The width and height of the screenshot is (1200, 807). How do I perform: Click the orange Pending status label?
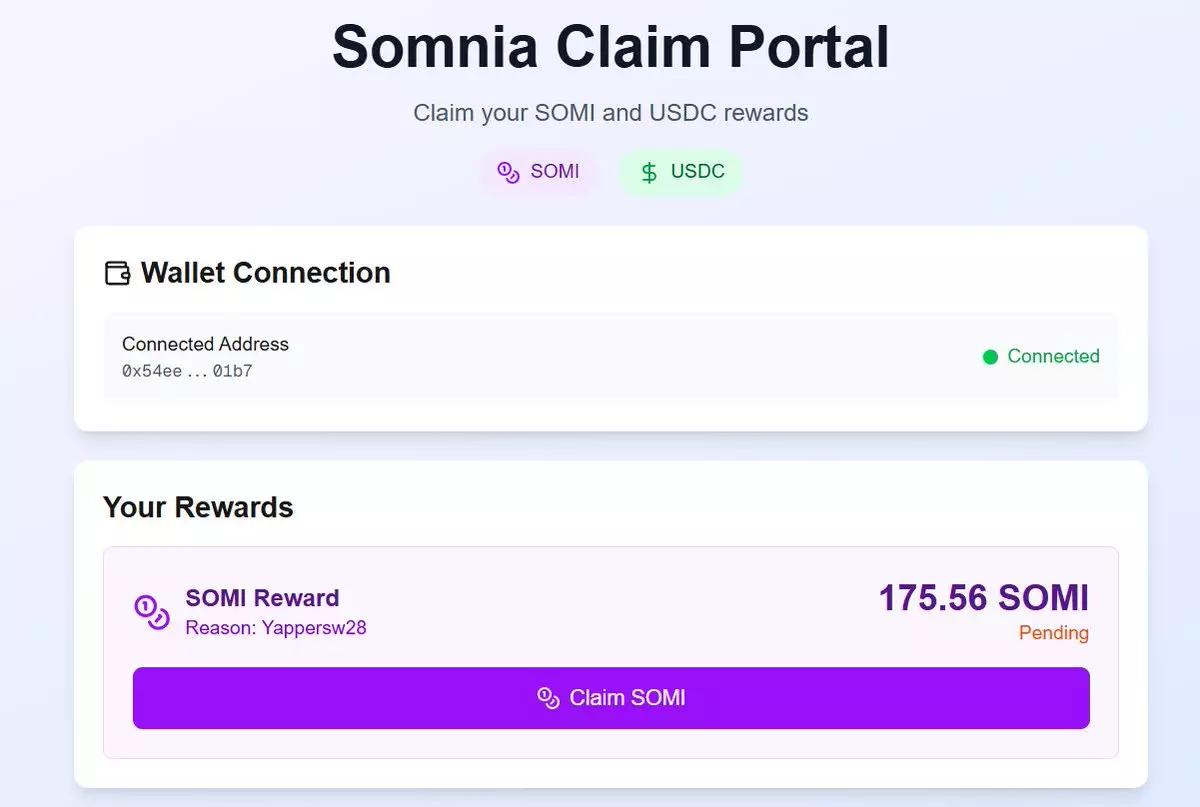click(x=1053, y=633)
